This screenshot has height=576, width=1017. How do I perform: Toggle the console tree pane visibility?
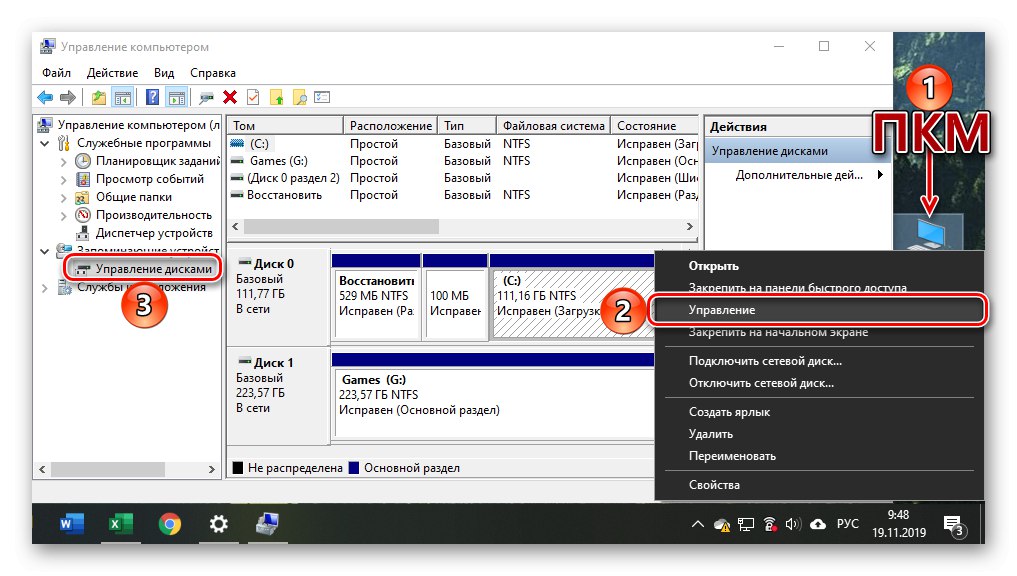(121, 96)
